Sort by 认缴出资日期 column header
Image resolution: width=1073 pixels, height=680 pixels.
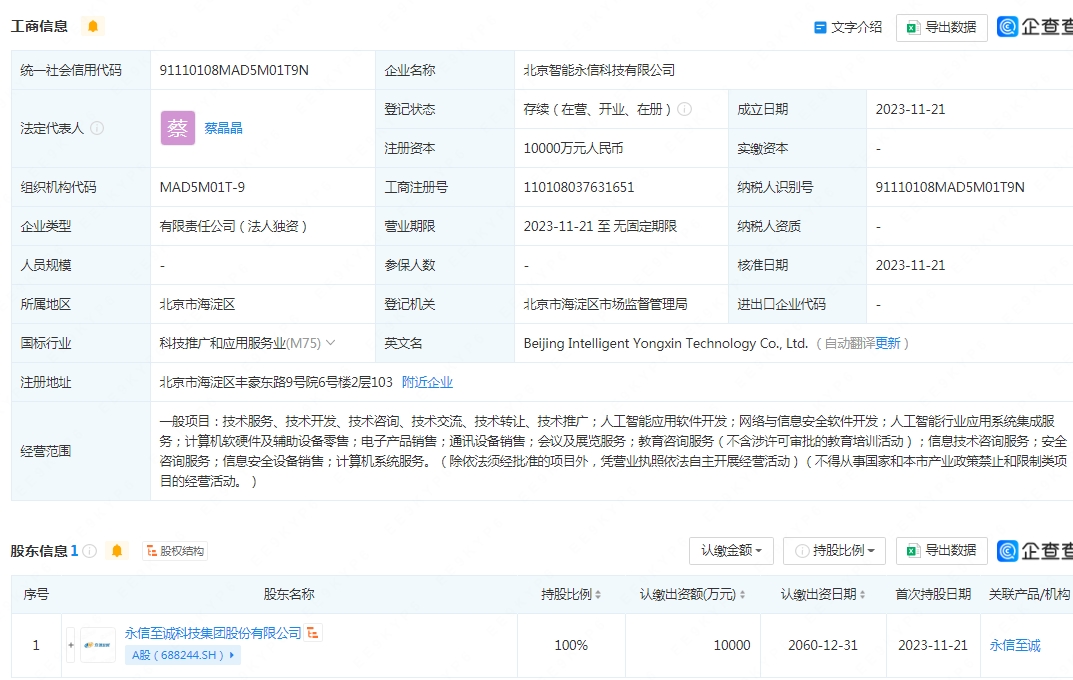(x=823, y=594)
